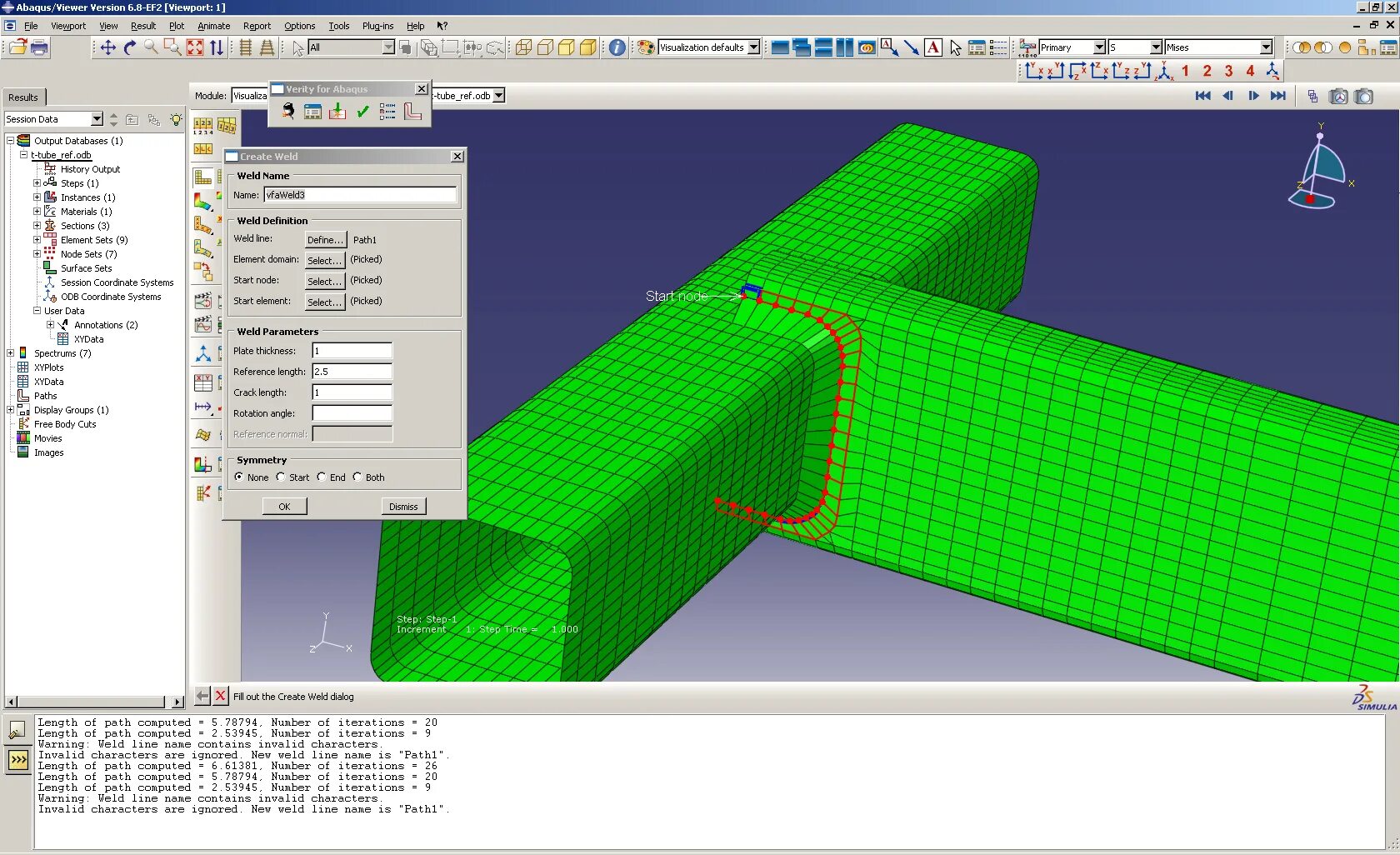Open the Primary variable dropdown
Viewport: 1400px width, 855px height.
click(x=1099, y=47)
